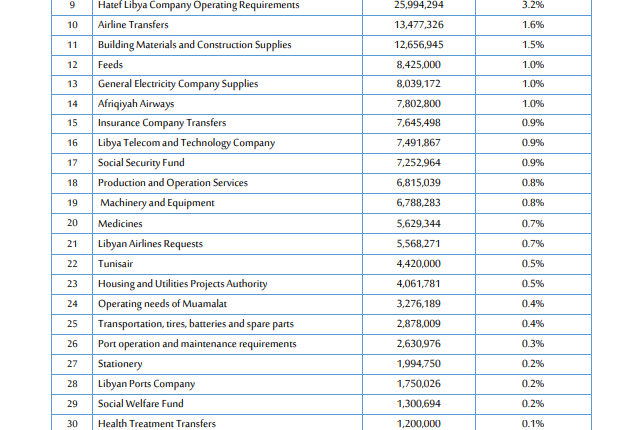Select the amount 6,788,283

pyautogui.click(x=419, y=203)
